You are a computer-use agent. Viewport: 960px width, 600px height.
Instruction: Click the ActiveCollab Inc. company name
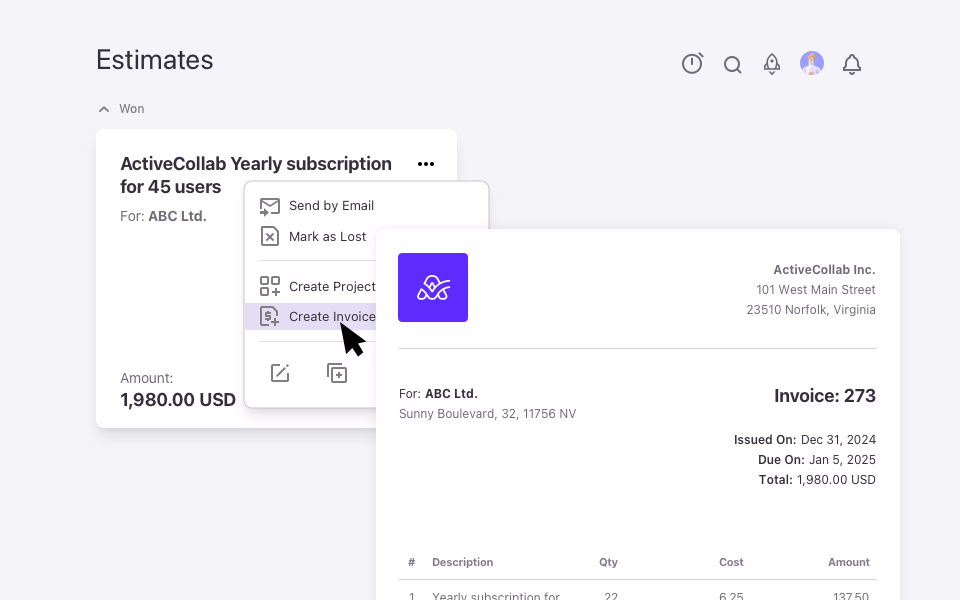[x=824, y=269]
